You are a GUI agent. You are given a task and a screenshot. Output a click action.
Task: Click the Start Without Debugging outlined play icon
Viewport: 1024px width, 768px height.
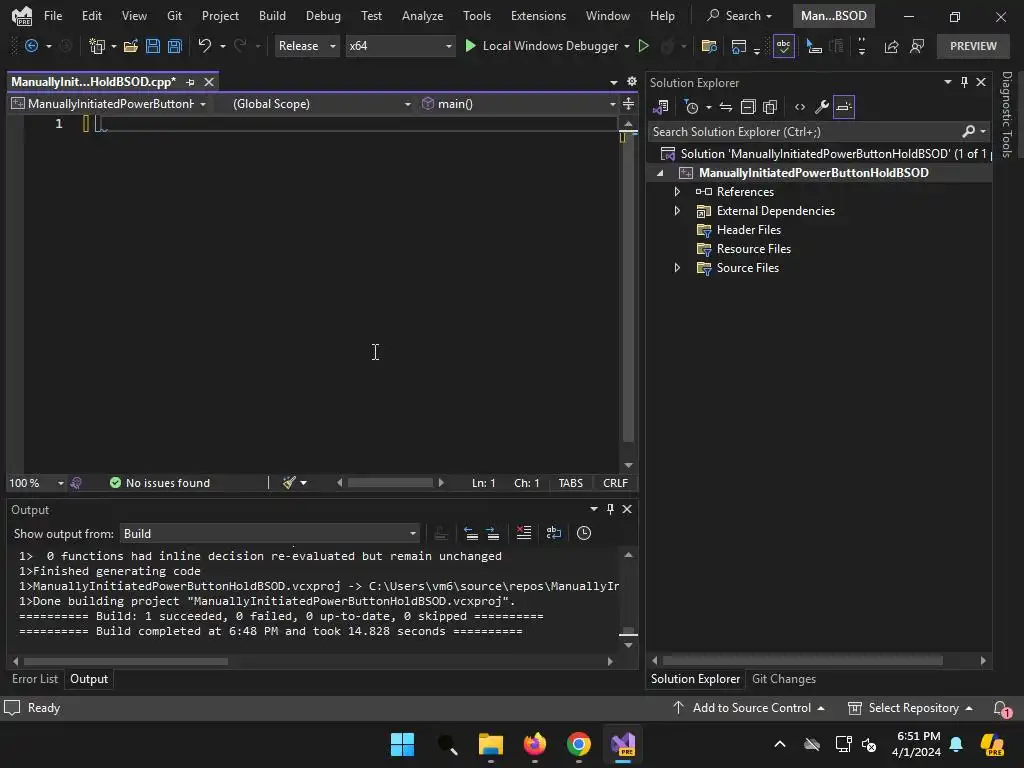pyautogui.click(x=643, y=46)
